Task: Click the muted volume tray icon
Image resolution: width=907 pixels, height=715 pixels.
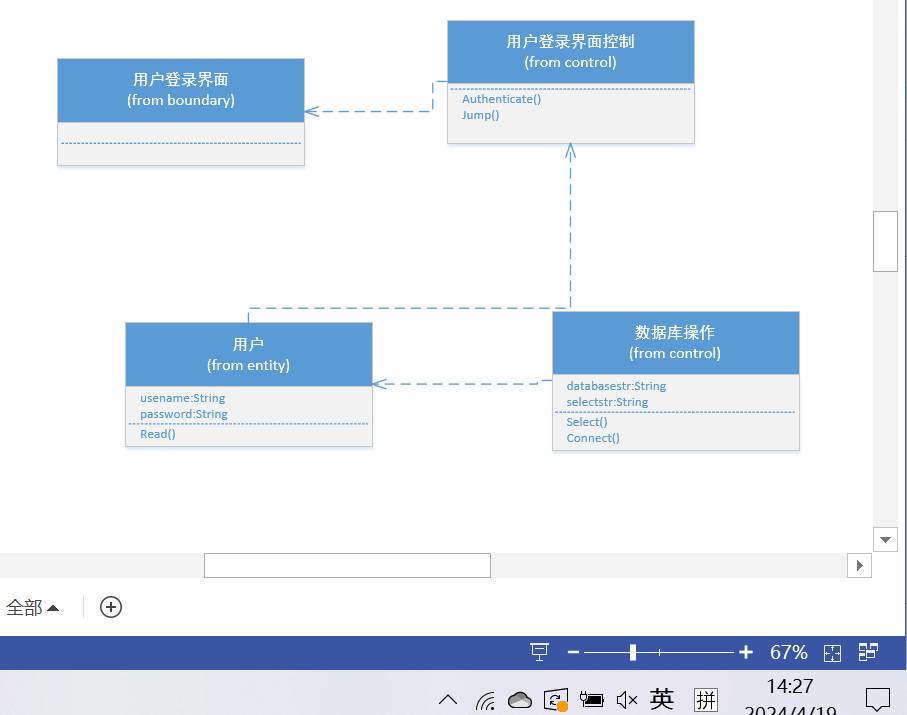Action: tap(627, 700)
